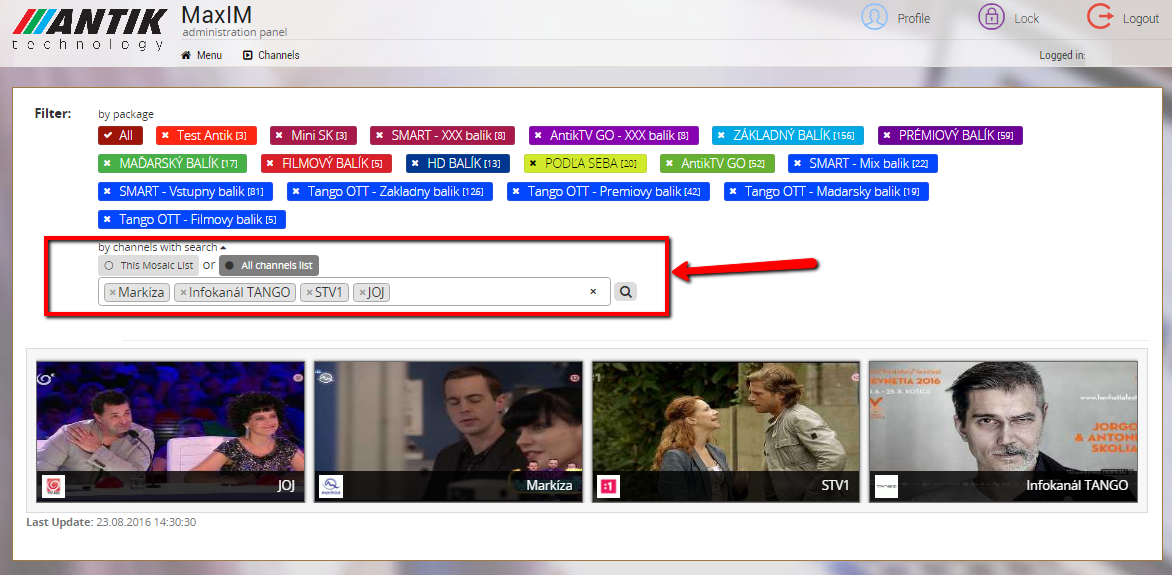Click the Antik technology logo
Image resolution: width=1172 pixels, height=575 pixels.
pos(89,28)
